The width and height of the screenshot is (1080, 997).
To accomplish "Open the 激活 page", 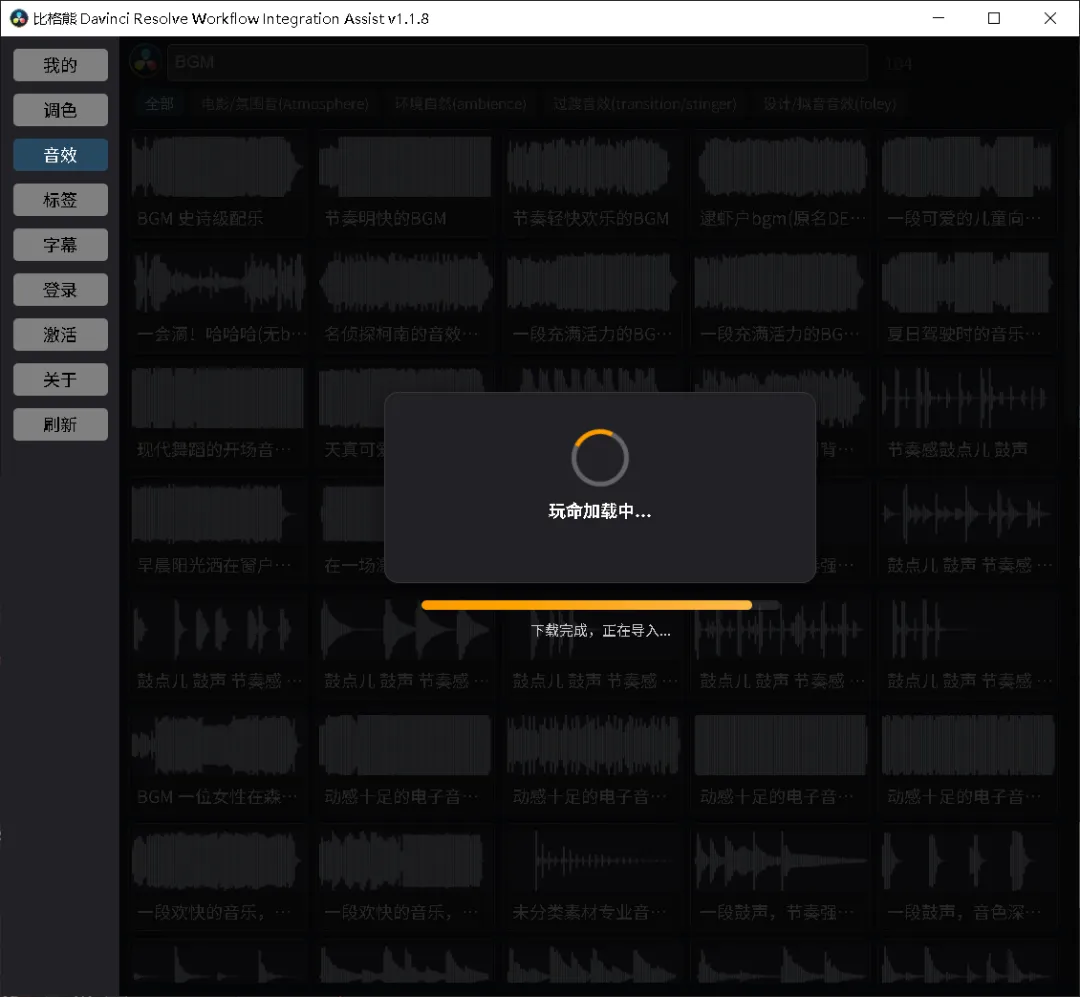I will [x=61, y=334].
